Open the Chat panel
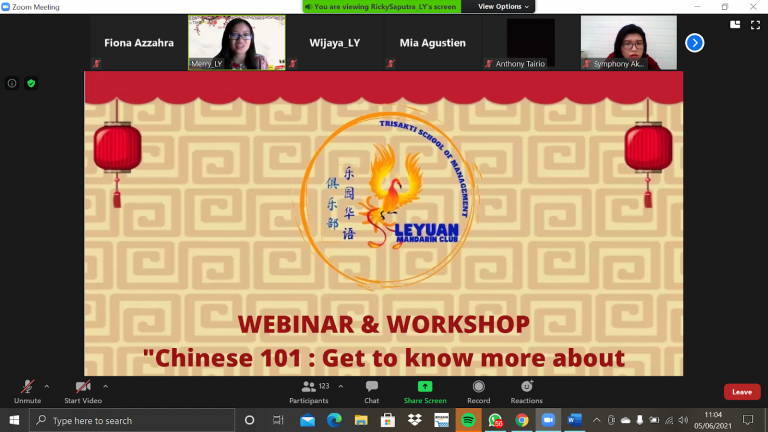The height and width of the screenshot is (432, 768). pos(372,392)
